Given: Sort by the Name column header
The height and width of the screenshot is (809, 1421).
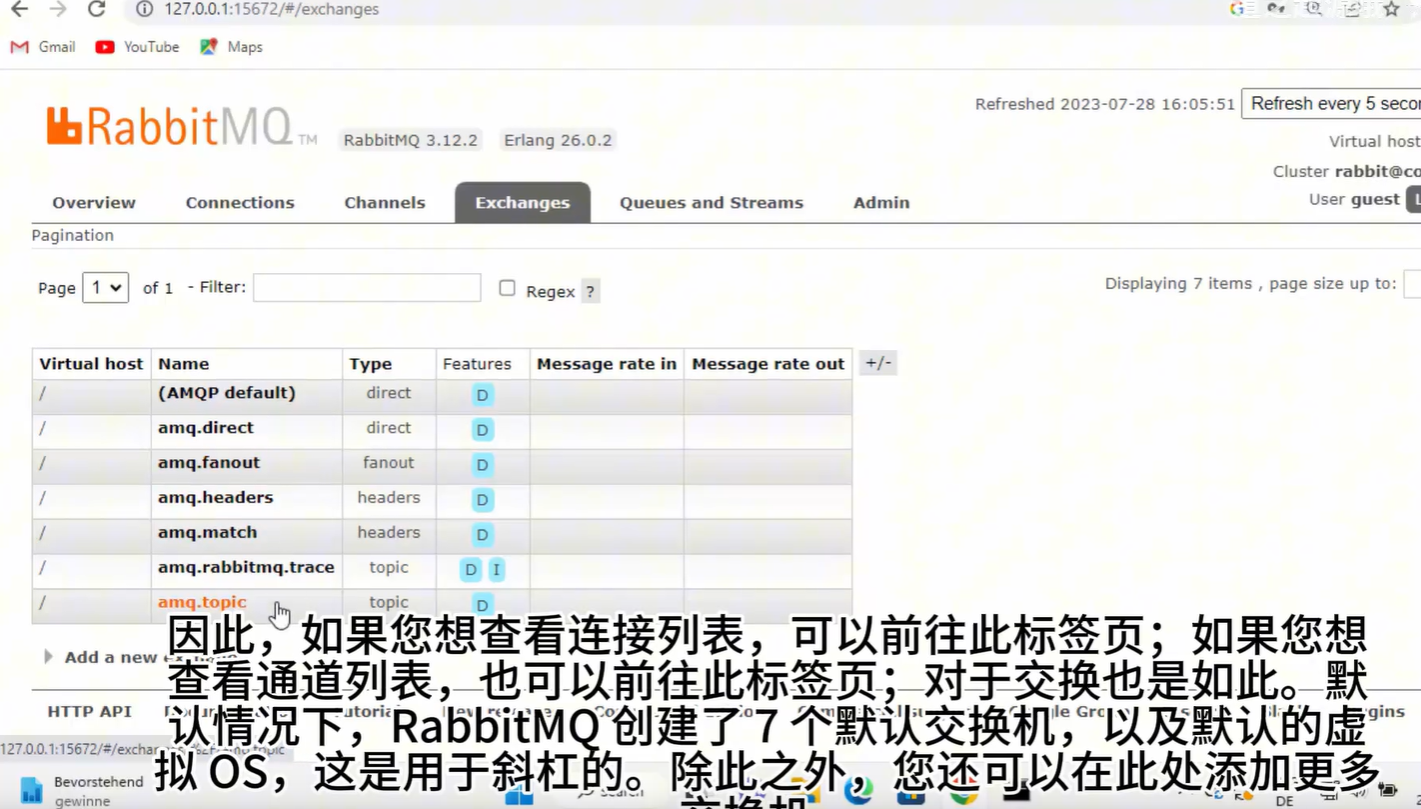Looking at the screenshot, I should pos(183,364).
